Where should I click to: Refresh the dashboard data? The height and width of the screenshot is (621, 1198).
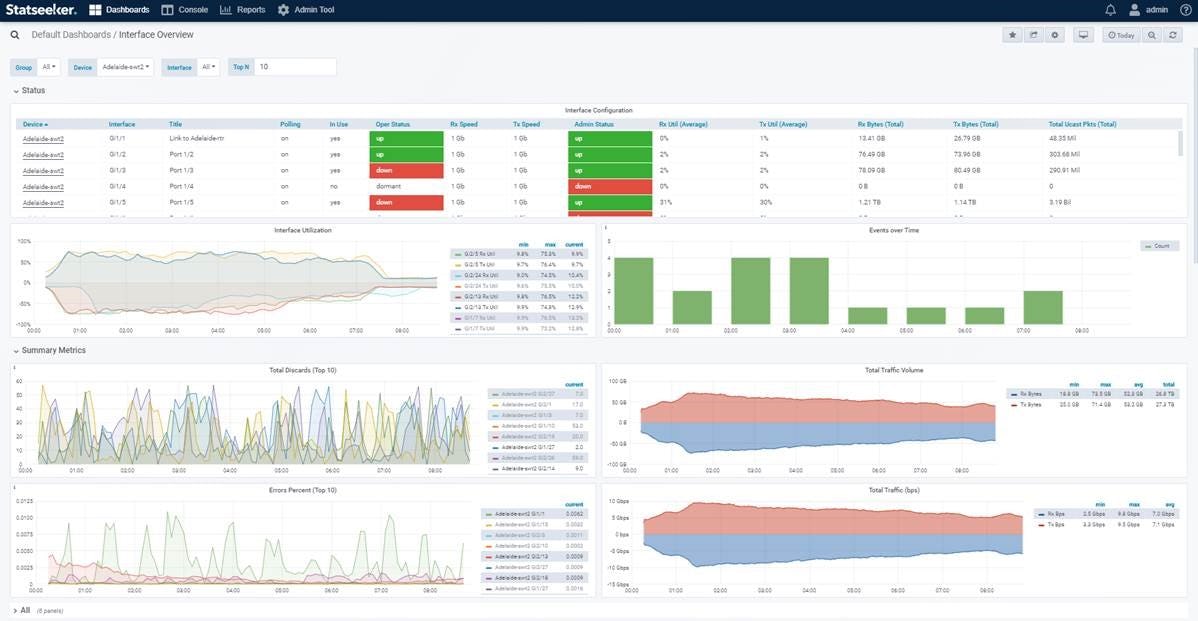point(1173,34)
